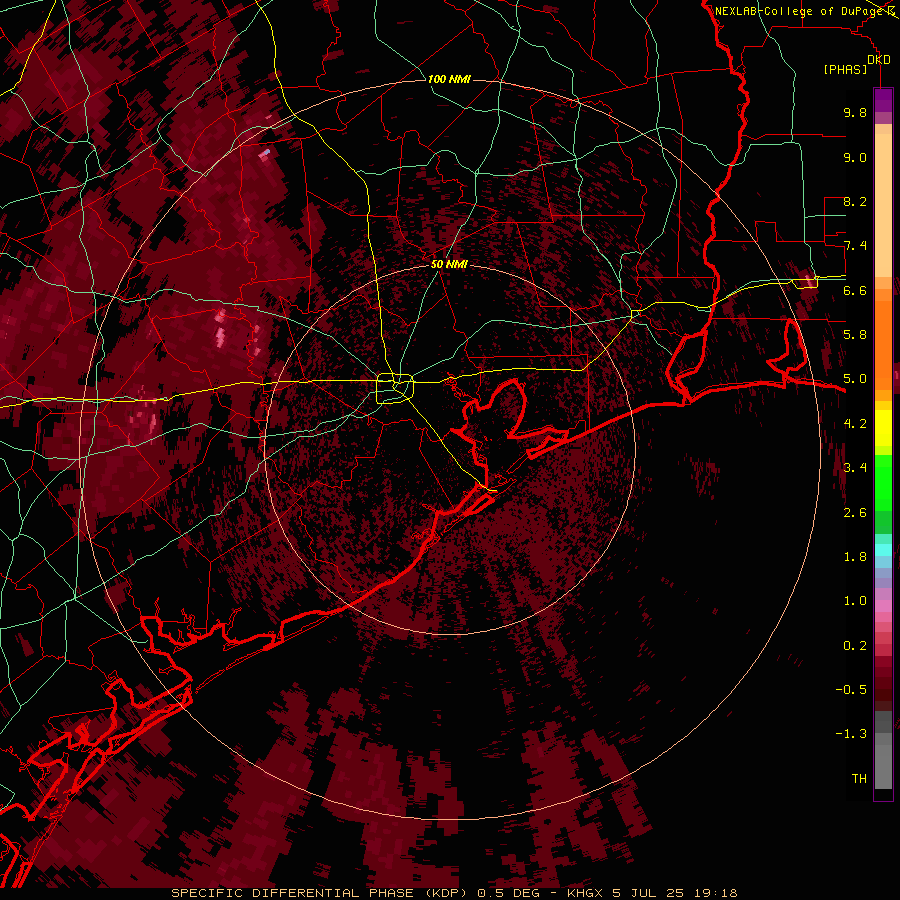900x900 pixels.
Task: Select the "5.8" scale value
Action: point(855,334)
